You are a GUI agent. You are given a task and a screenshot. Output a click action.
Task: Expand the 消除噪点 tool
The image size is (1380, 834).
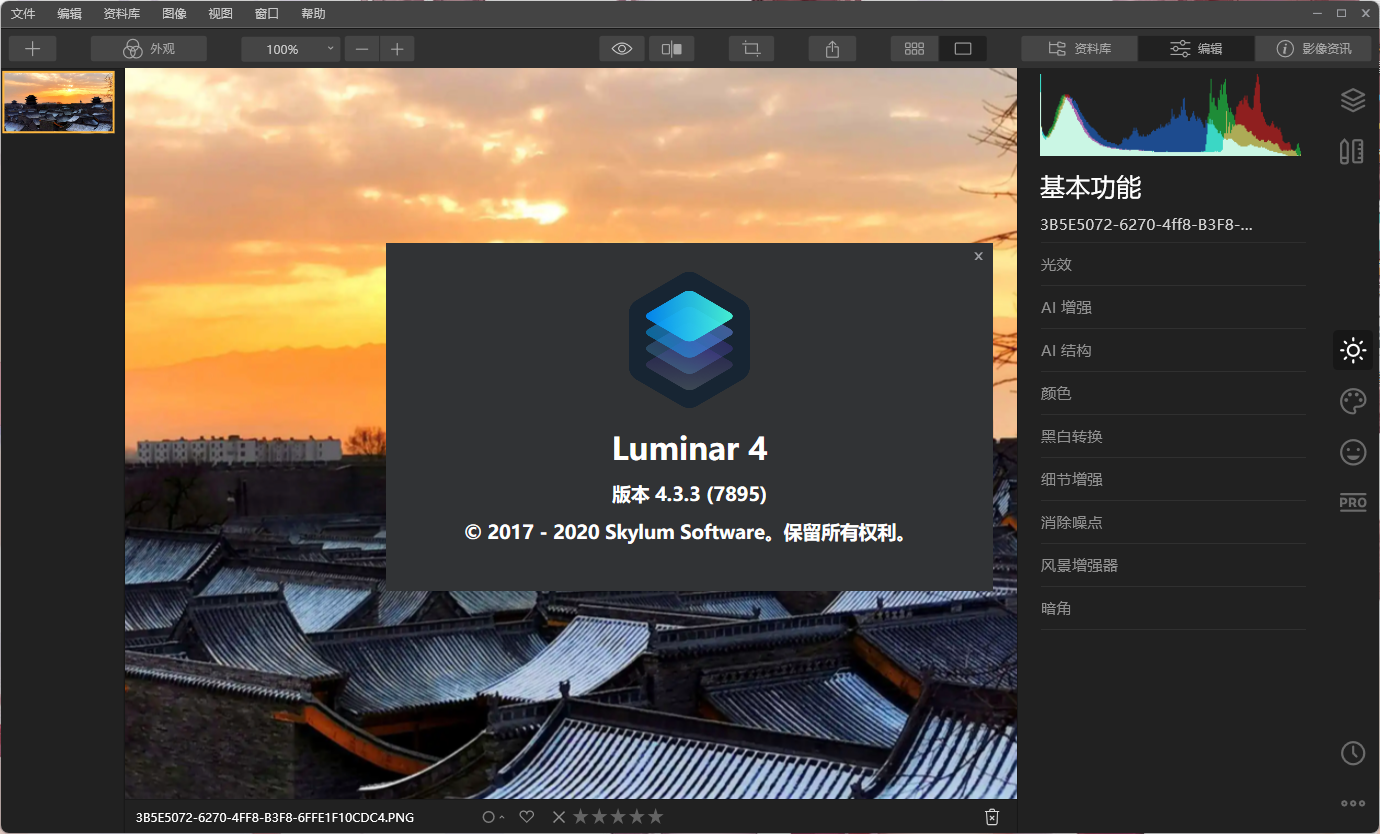tap(1173, 523)
